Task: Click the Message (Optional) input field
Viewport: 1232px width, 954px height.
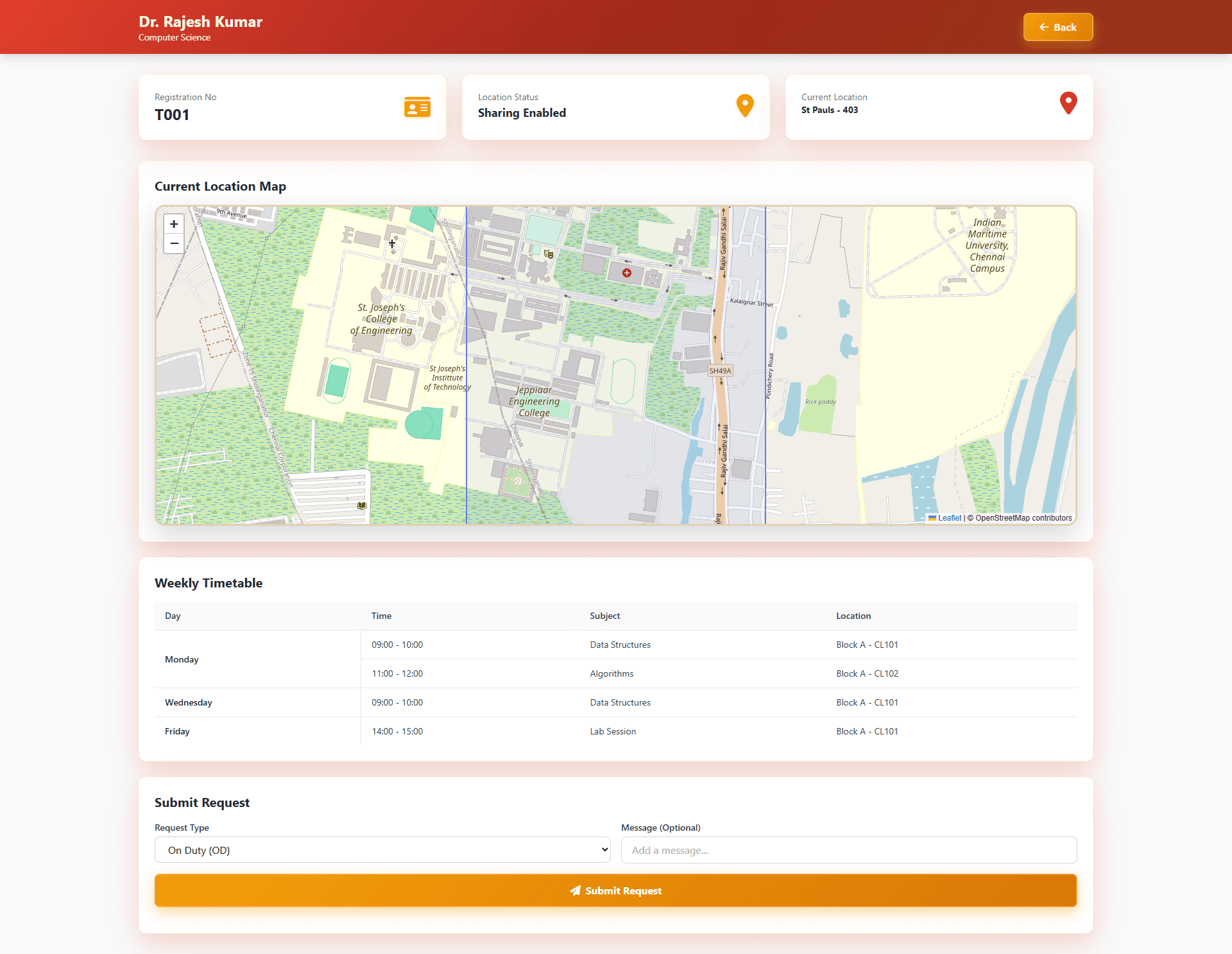Action: (x=848, y=850)
